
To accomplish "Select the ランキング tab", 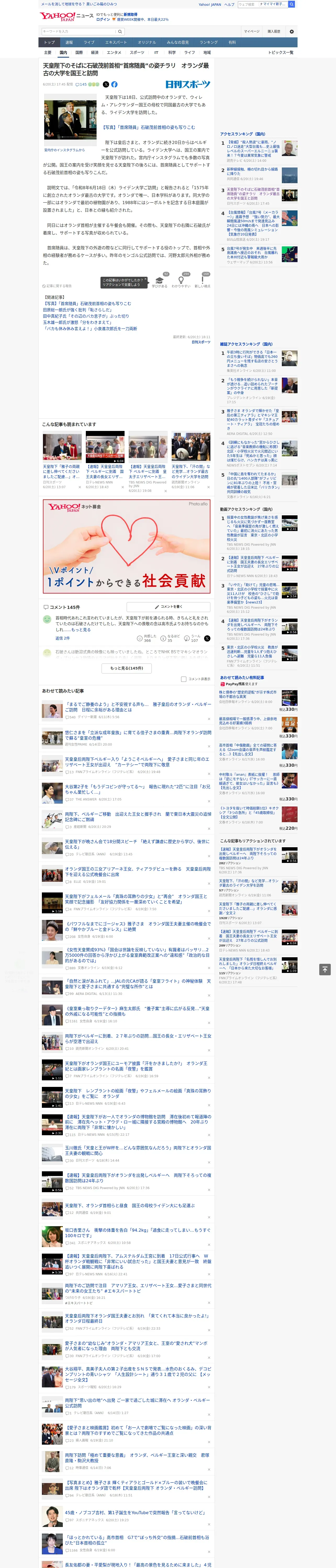I will [x=209, y=43].
